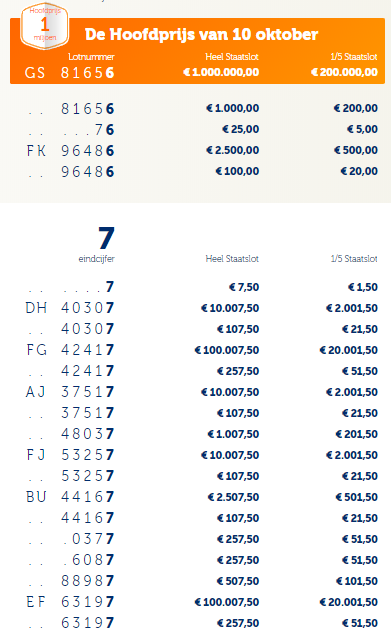391x636 pixels.
Task: Select the EF 63197 lot number
Action: [x=70, y=602]
